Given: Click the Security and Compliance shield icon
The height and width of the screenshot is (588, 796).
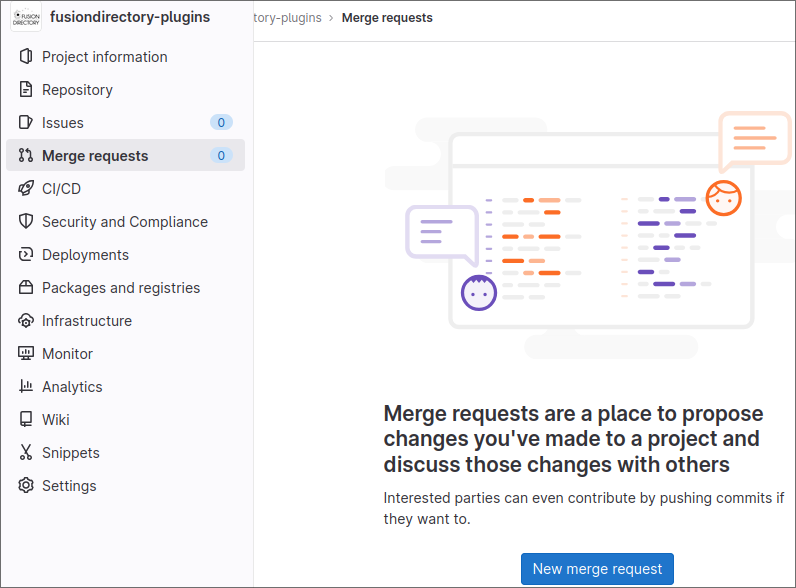Looking at the screenshot, I should pyautogui.click(x=26, y=221).
